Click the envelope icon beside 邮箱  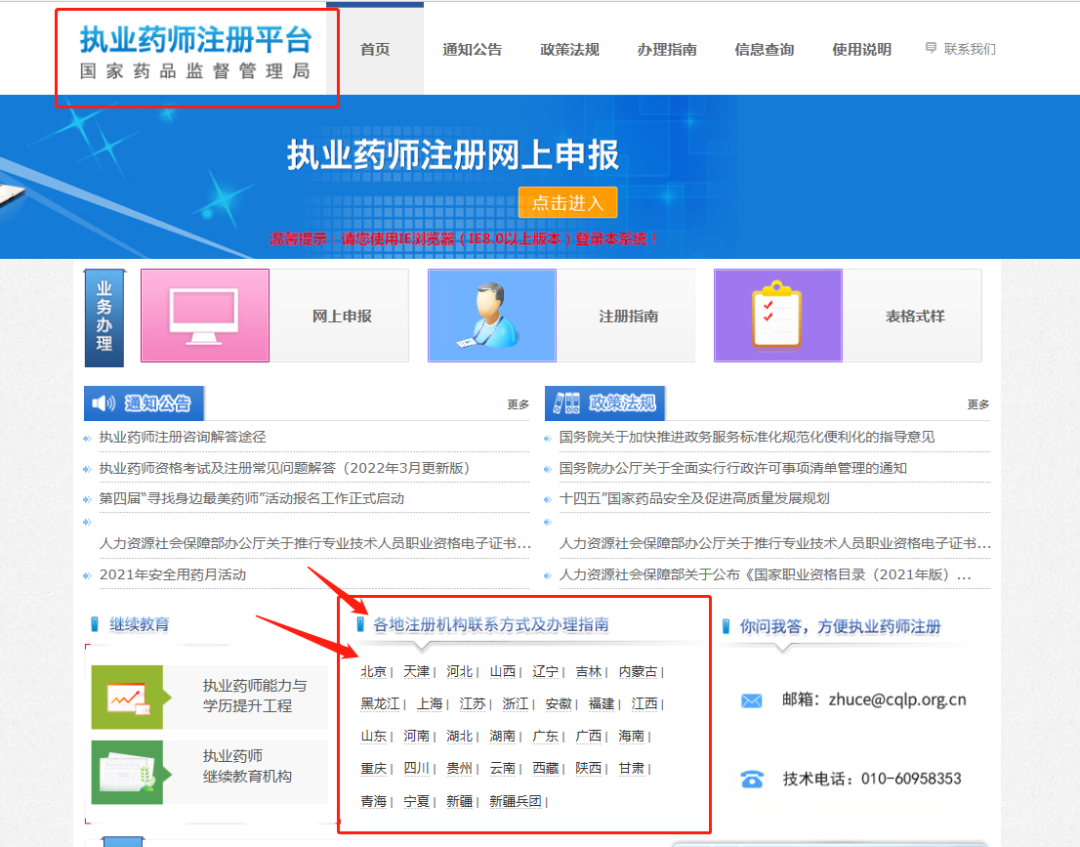(x=752, y=700)
